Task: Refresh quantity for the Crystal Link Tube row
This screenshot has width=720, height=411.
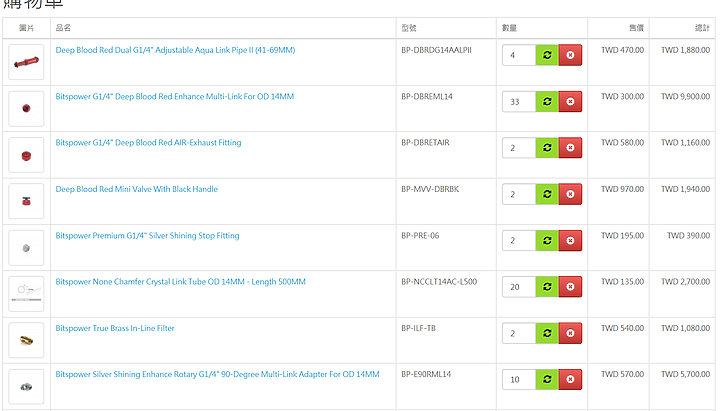Action: tap(547, 287)
